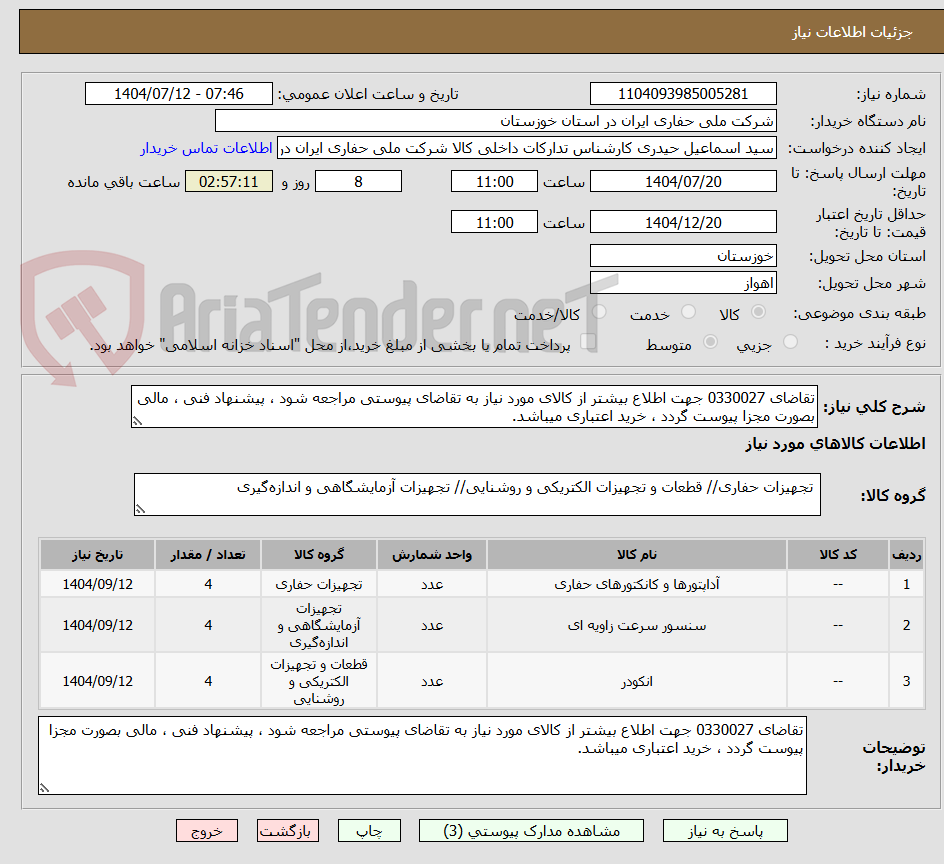Select the جزیی purchase process option
The width and height of the screenshot is (944, 864).
(x=789, y=340)
